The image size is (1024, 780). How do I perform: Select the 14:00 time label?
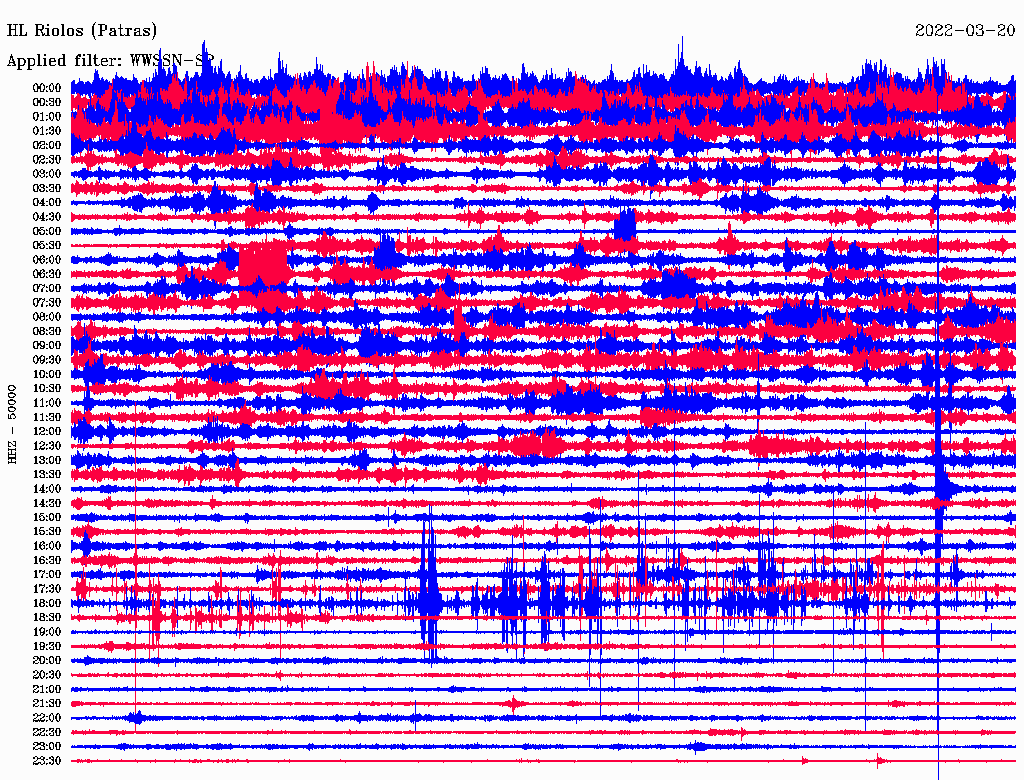[x=47, y=489]
